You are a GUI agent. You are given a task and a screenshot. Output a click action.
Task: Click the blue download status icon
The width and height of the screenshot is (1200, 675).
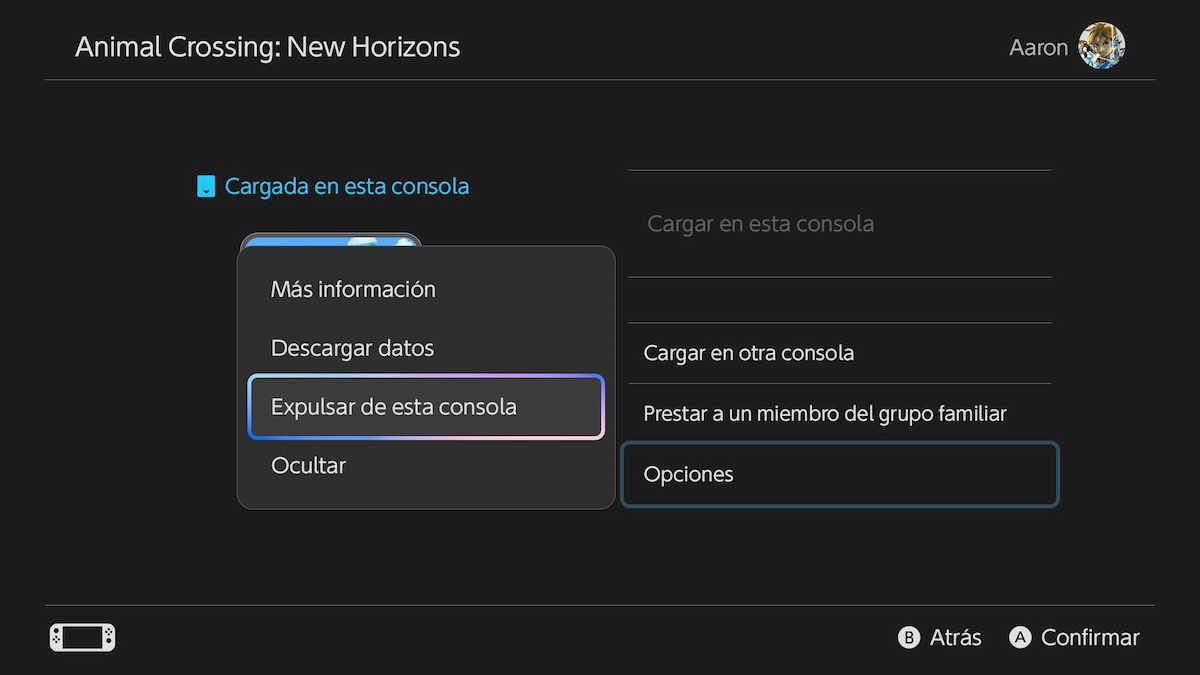[205, 185]
